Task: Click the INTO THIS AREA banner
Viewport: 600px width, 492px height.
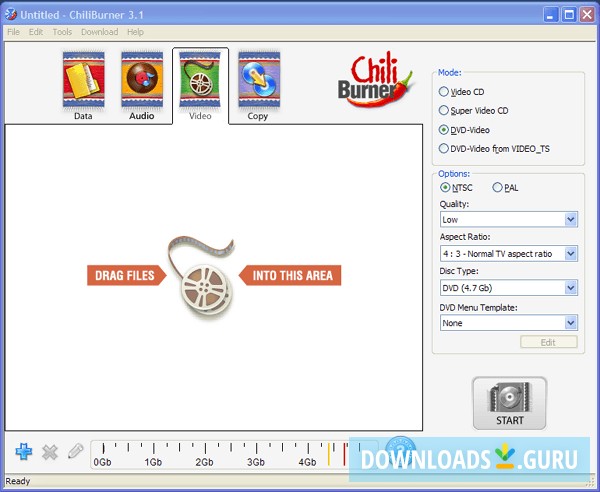Action: (290, 275)
